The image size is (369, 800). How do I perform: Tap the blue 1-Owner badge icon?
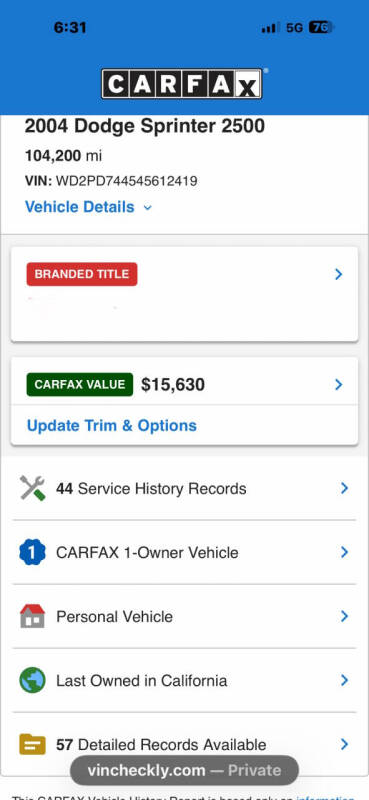pyautogui.click(x=33, y=553)
